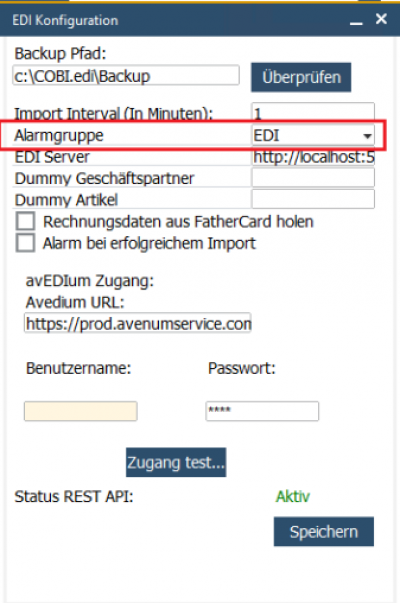Click the Dummy Geschäftspartner field
This screenshot has width=400, height=603.
(x=313, y=178)
